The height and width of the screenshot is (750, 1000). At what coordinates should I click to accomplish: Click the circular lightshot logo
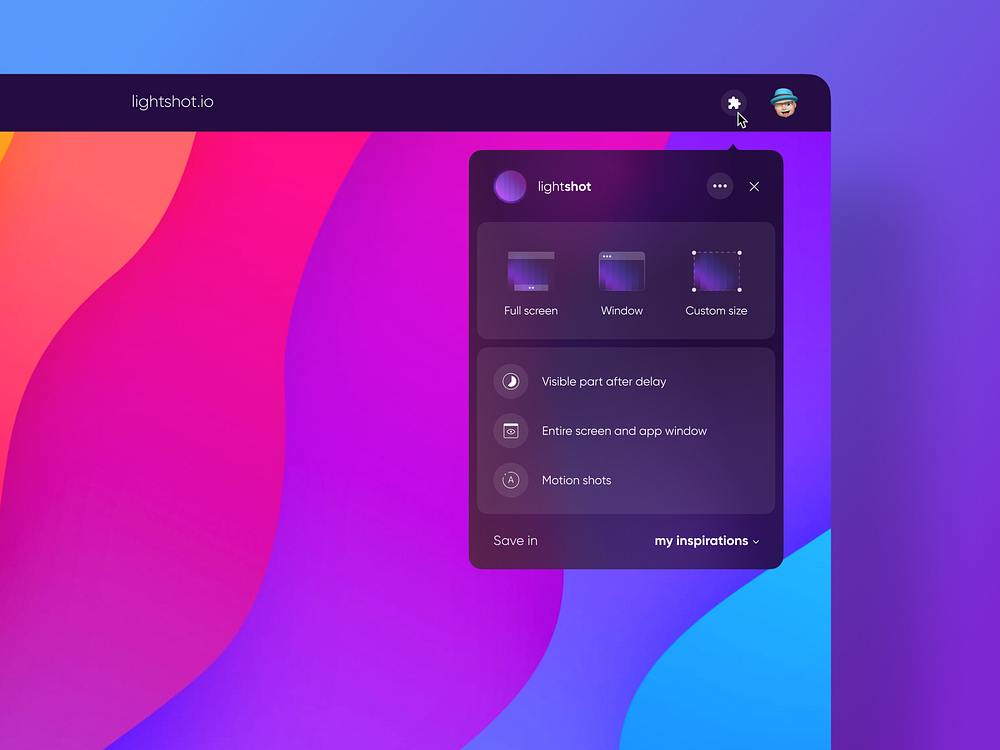[510, 186]
